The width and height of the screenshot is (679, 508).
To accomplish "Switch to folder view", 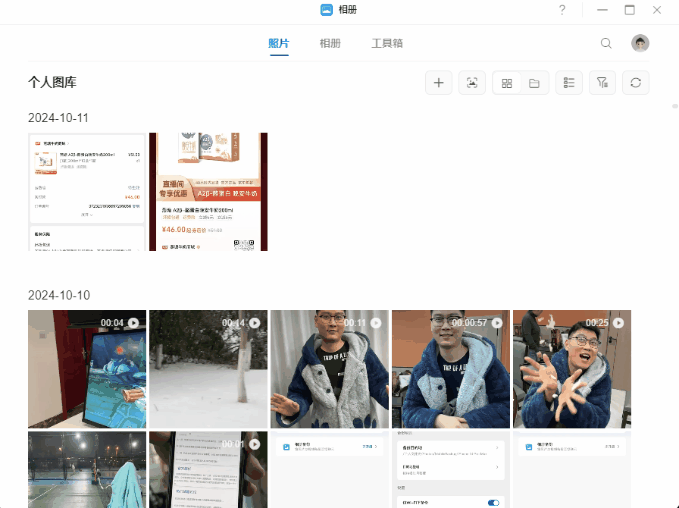I will [x=534, y=83].
